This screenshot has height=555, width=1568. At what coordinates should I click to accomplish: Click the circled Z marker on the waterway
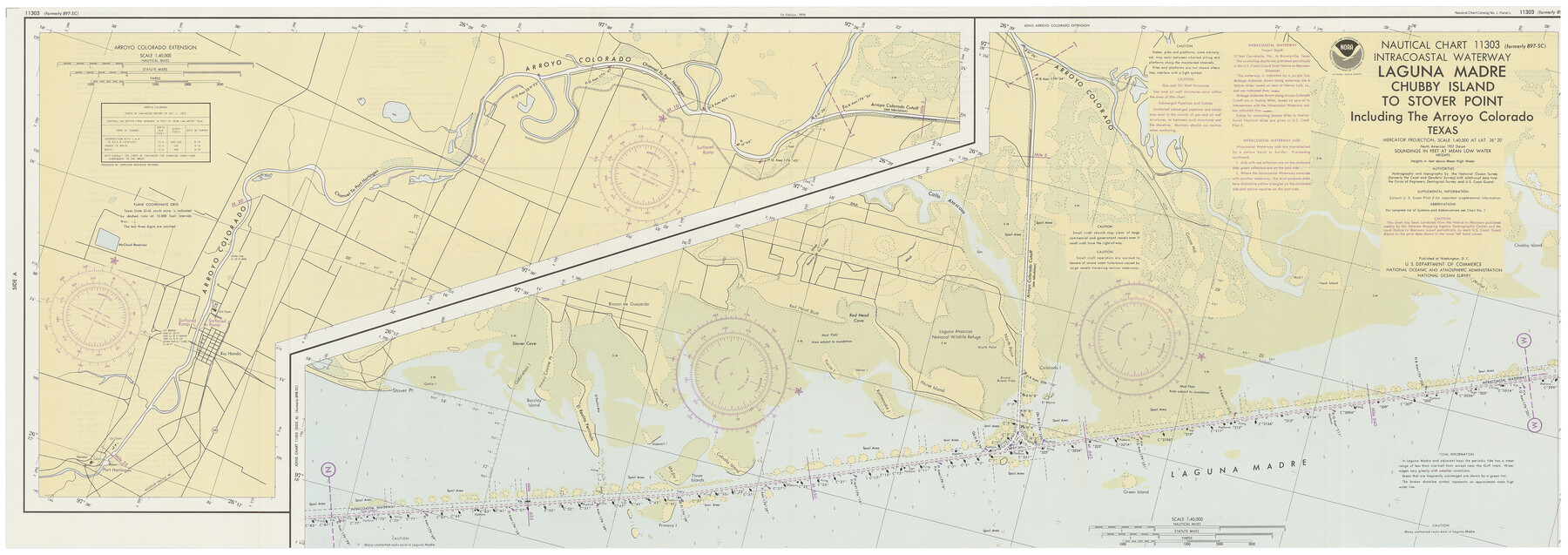tap(329, 469)
